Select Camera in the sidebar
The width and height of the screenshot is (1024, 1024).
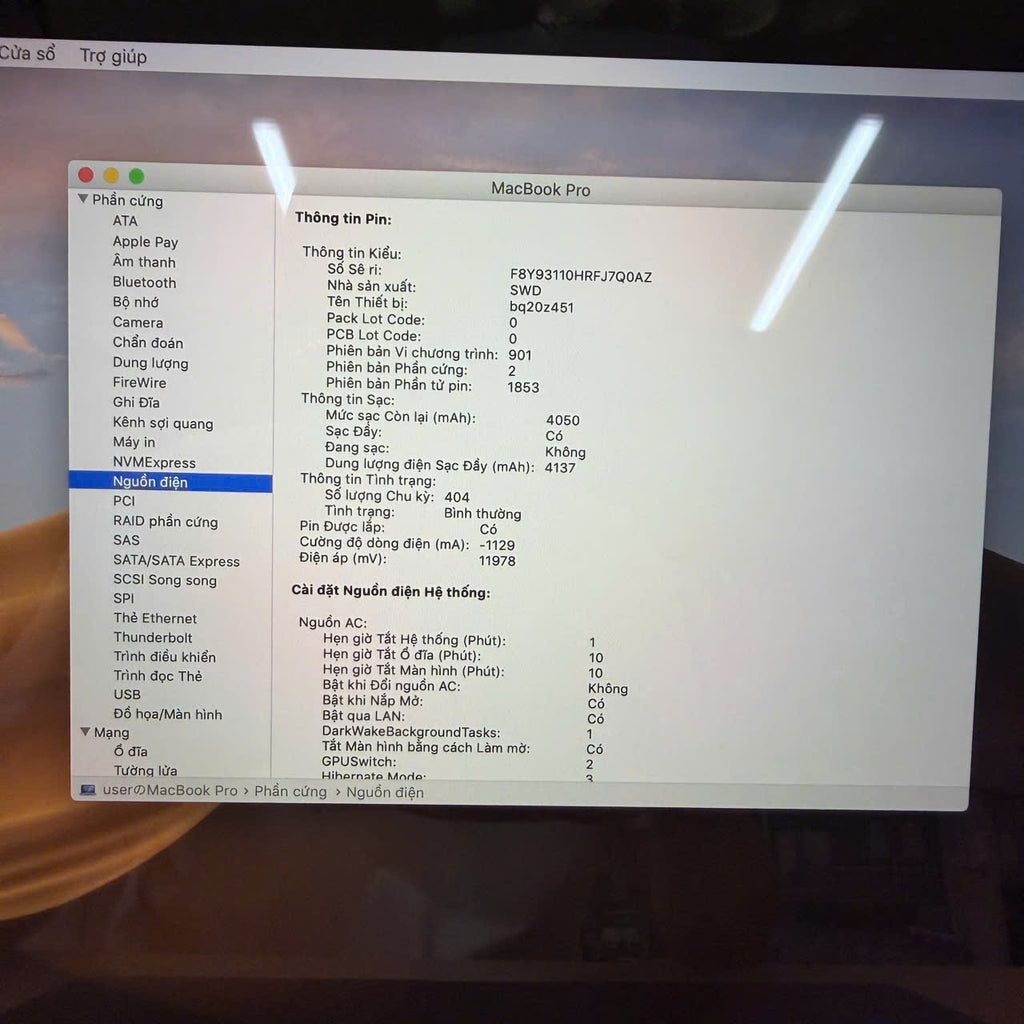[138, 322]
